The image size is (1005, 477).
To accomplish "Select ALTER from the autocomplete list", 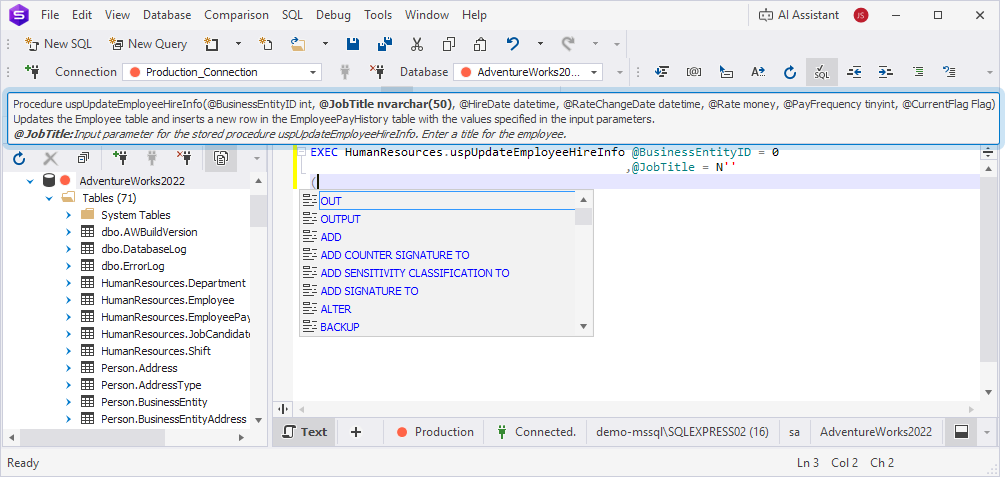I will coord(336,309).
